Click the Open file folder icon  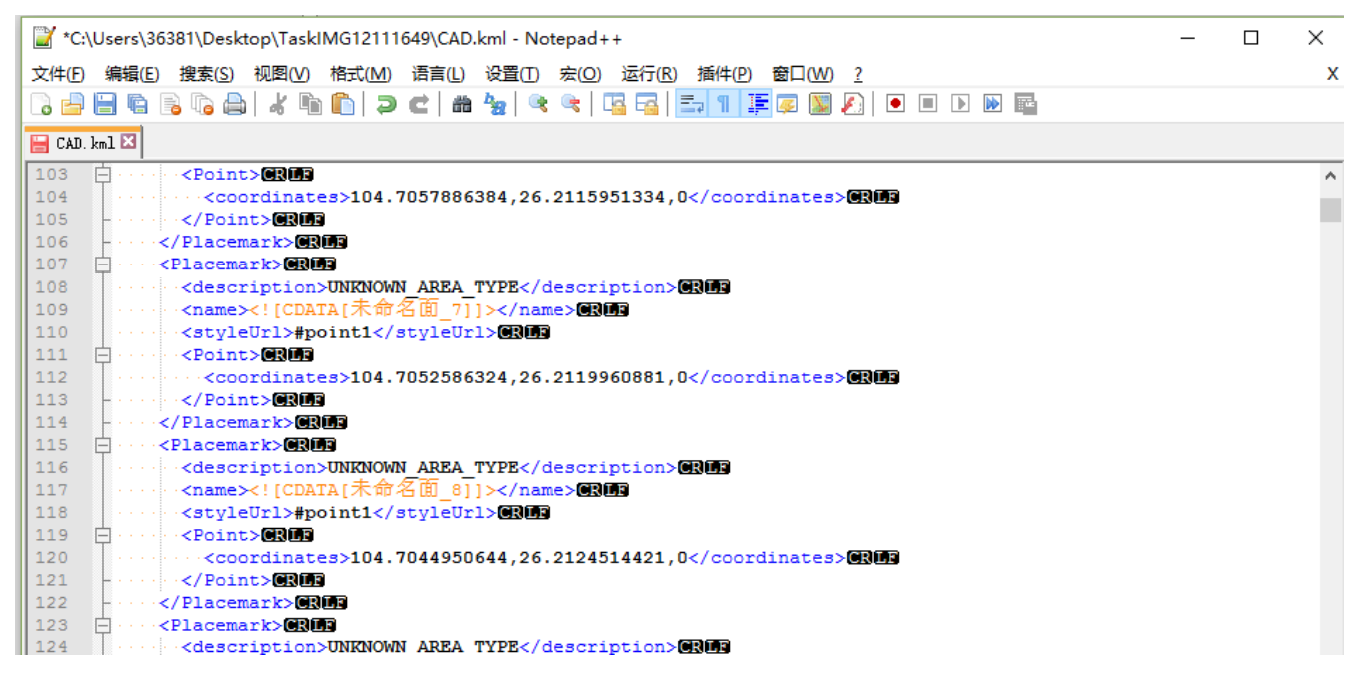tap(73, 104)
